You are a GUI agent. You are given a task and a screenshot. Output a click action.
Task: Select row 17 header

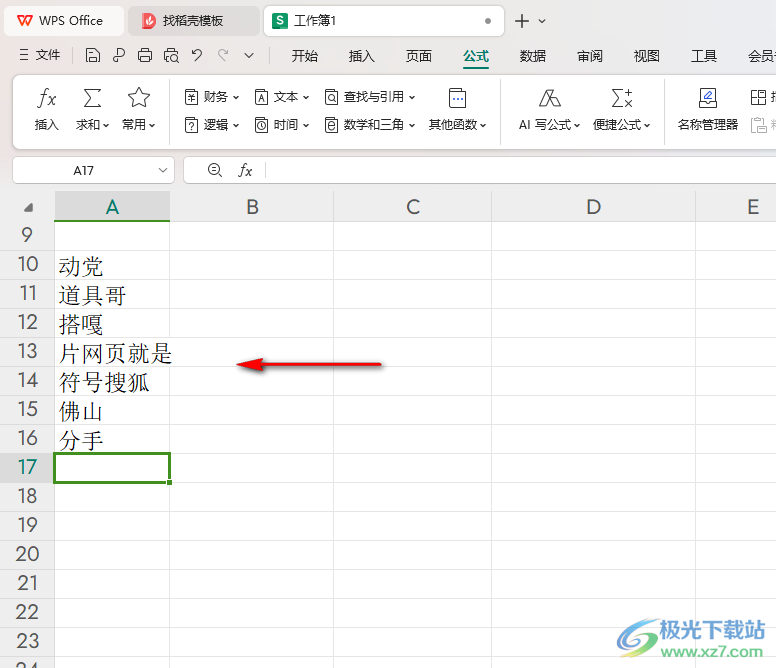27,468
